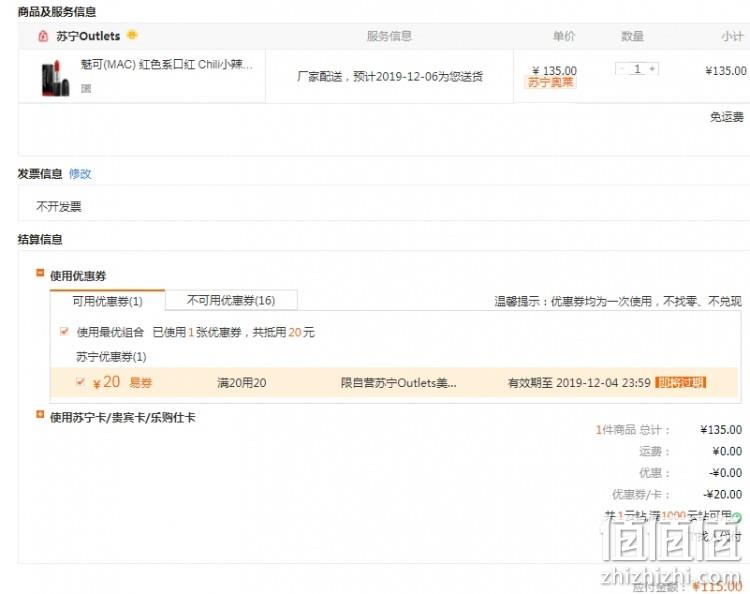Click the yellow badge beside 苏宁Outlets
This screenshot has height=594, width=750.
pyautogui.click(x=132, y=34)
